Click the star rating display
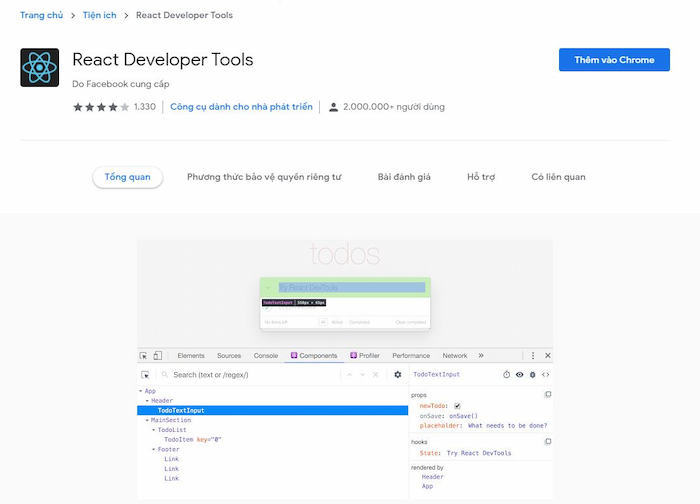 pyautogui.click(x=100, y=107)
